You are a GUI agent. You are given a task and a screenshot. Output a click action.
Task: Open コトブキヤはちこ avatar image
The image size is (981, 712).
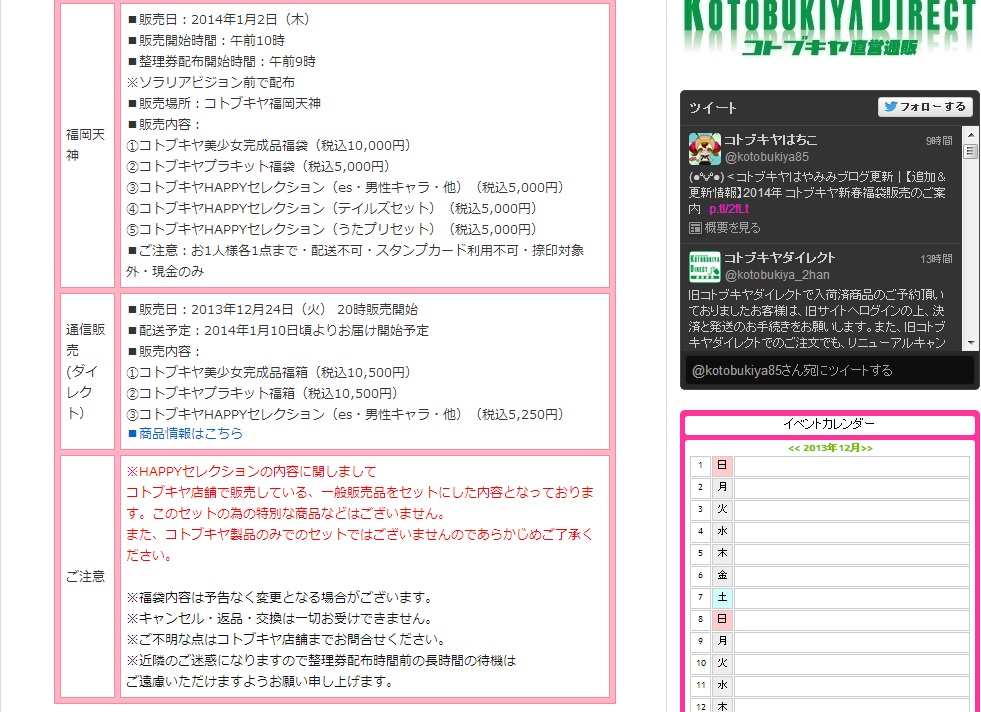tap(704, 149)
